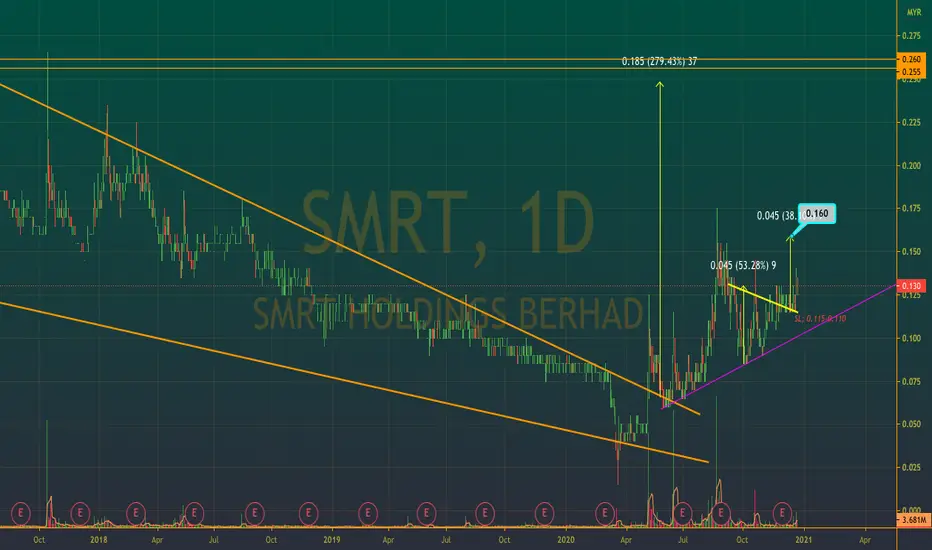Click the 0.200 price axis label
This screenshot has width=932, height=550.
coord(911,165)
